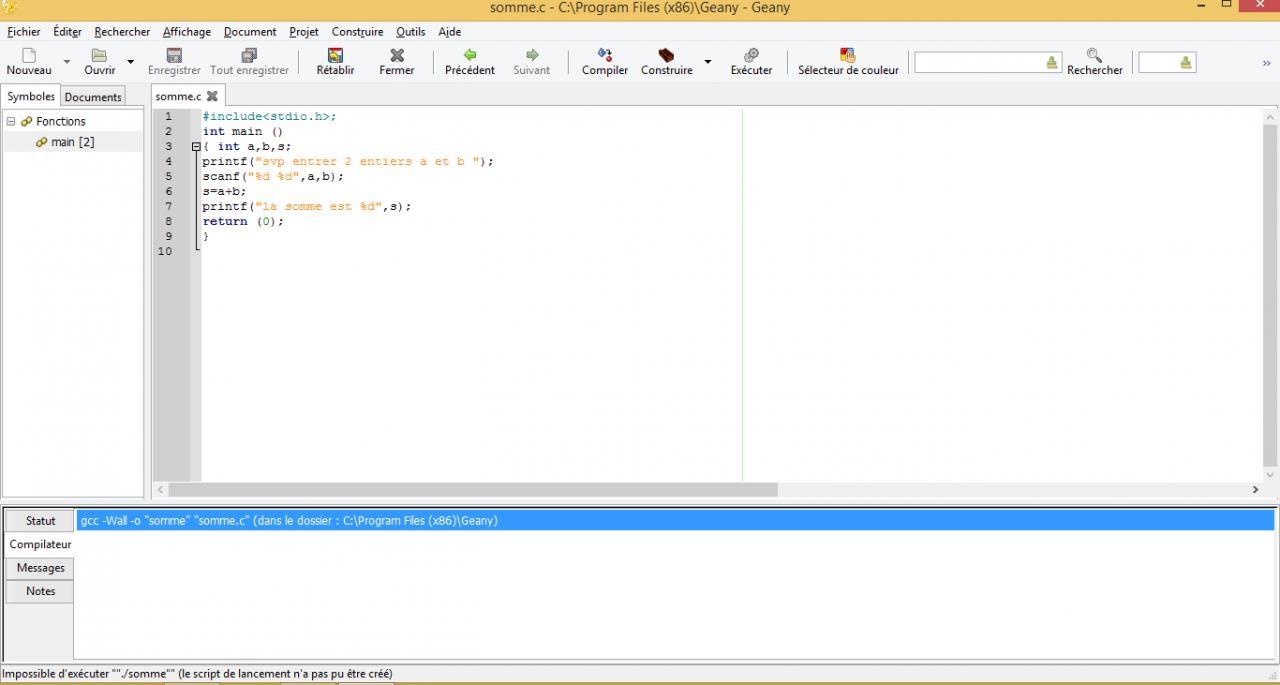Click the Rechercher magnifier icon
Screen dimensions: 1280x685
click(x=1094, y=56)
